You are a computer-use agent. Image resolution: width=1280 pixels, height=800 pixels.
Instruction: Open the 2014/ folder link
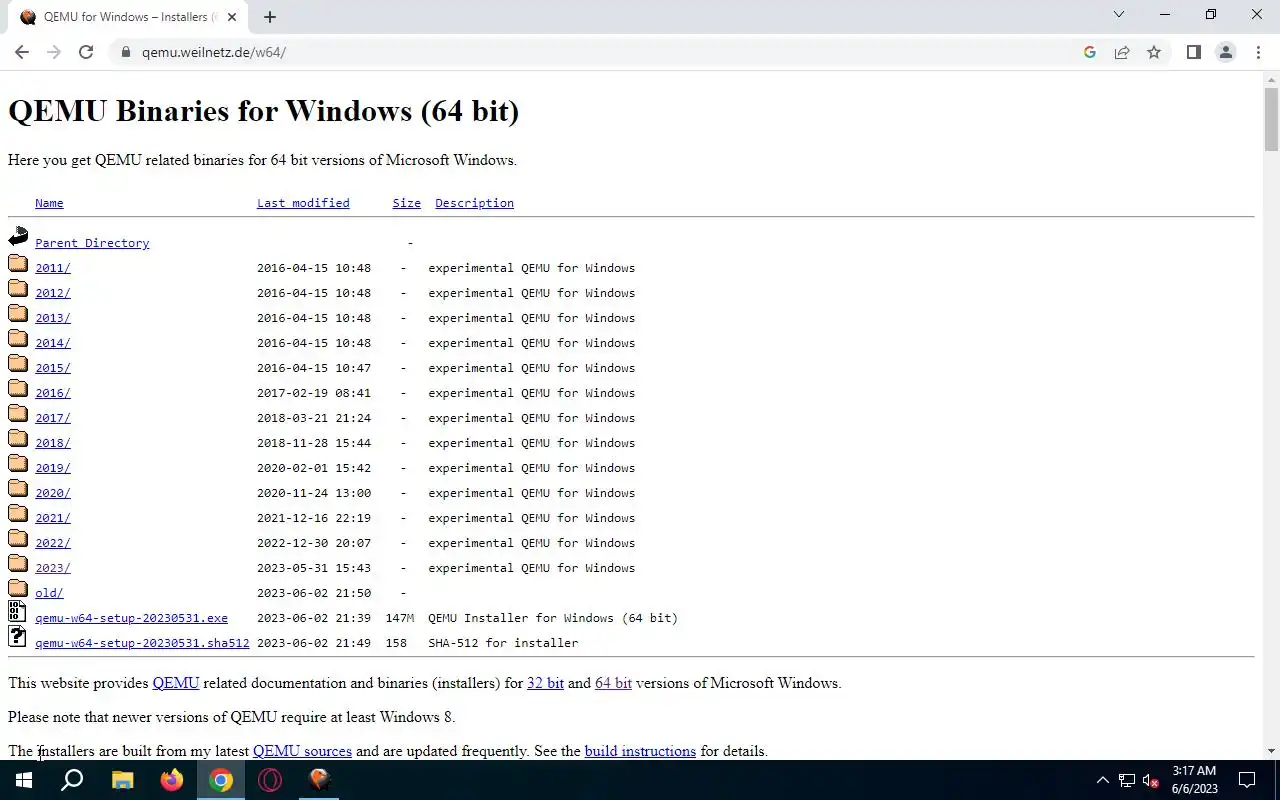point(53,343)
